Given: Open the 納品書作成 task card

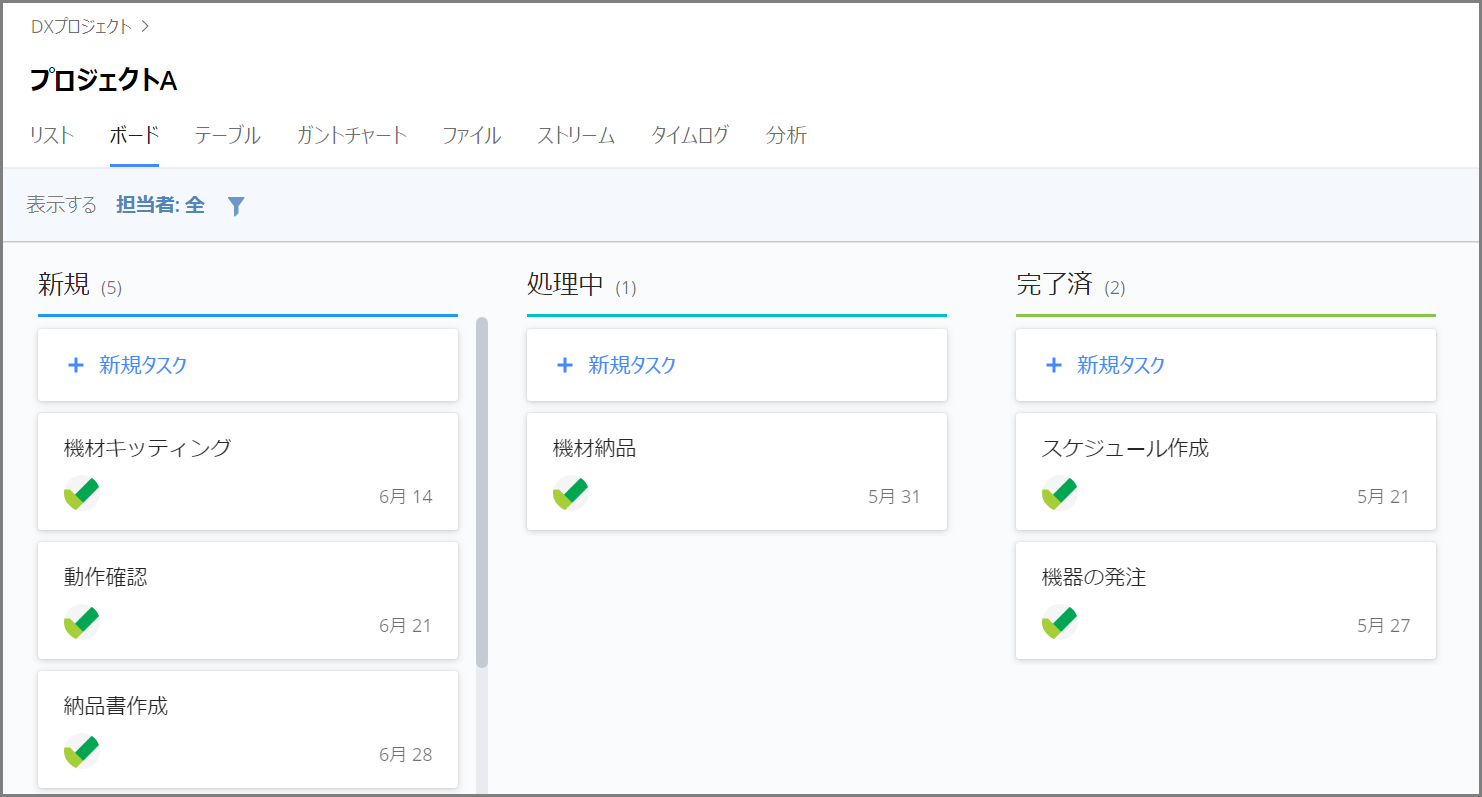Looking at the screenshot, I should pyautogui.click(x=248, y=729).
